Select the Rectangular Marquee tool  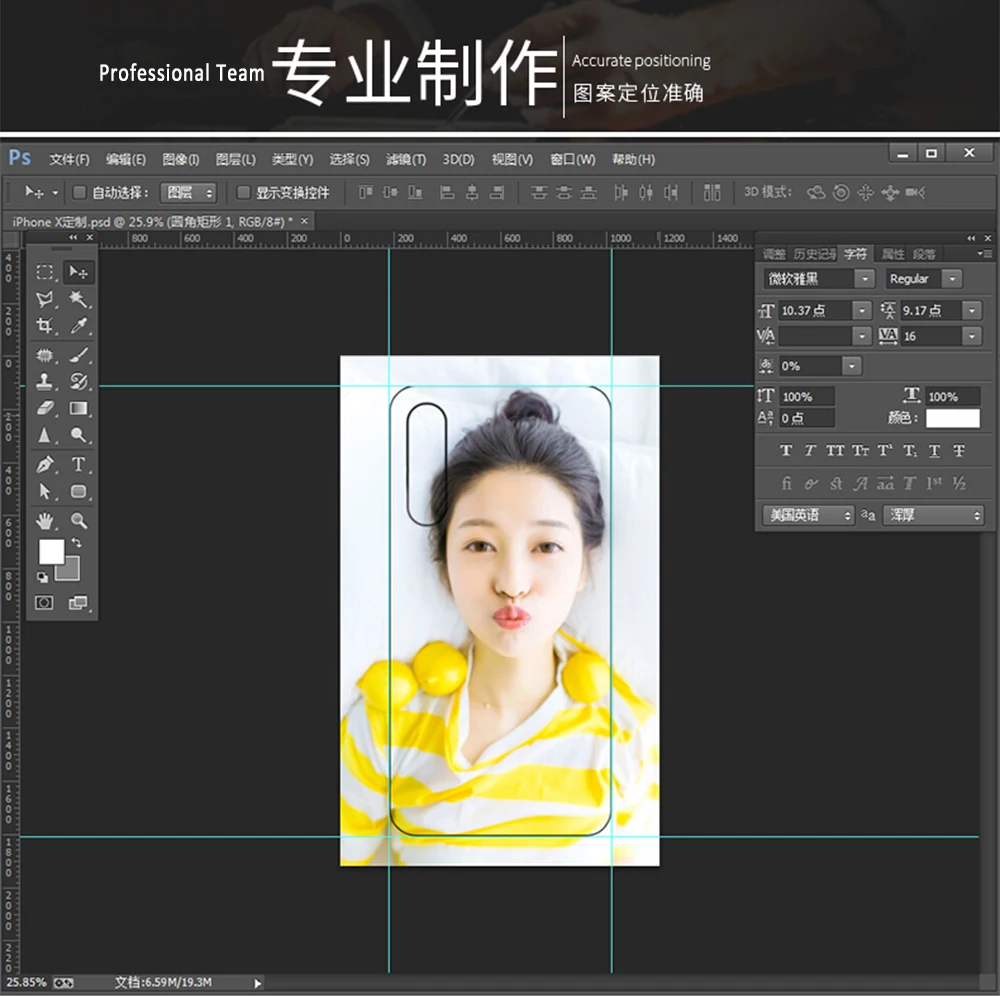pos(45,272)
